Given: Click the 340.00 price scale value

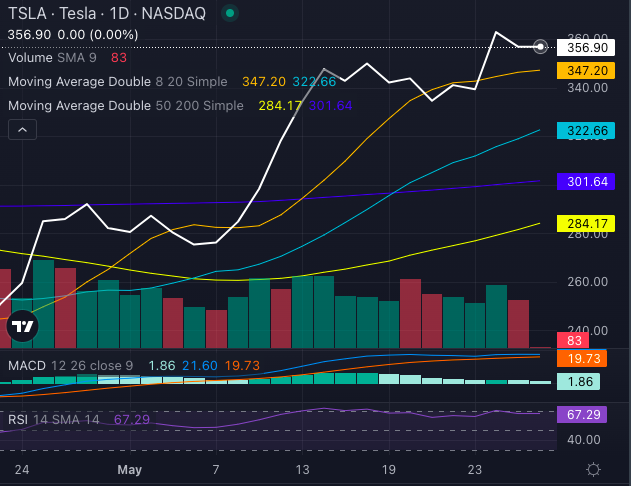Looking at the screenshot, I should [x=588, y=88].
